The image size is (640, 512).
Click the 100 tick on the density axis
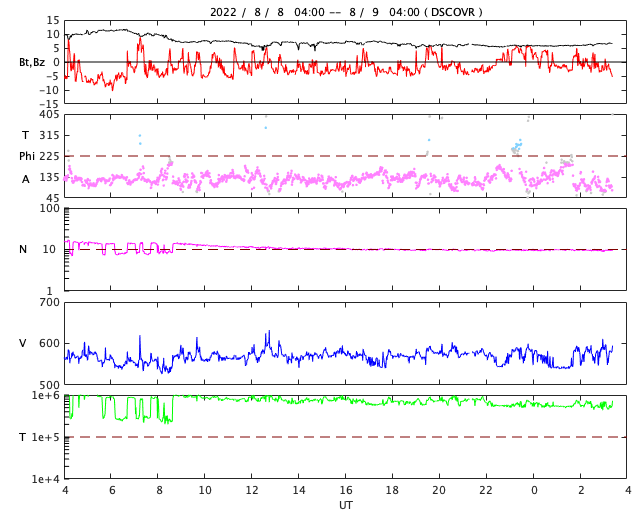49,208
